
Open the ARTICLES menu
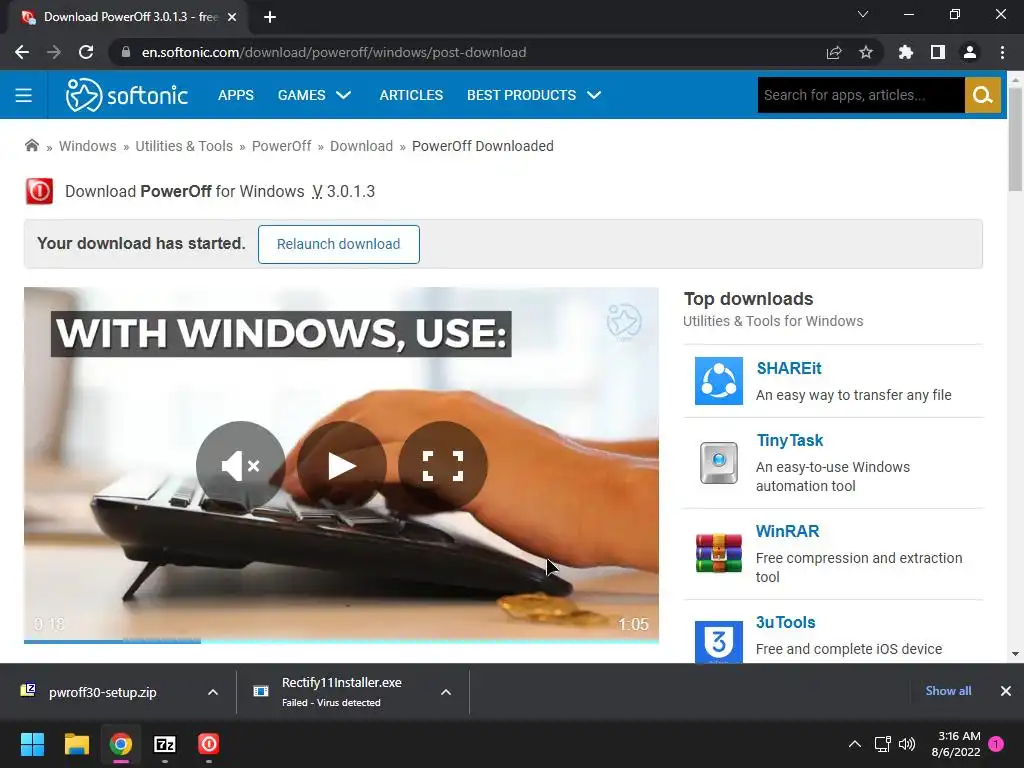[x=411, y=95]
